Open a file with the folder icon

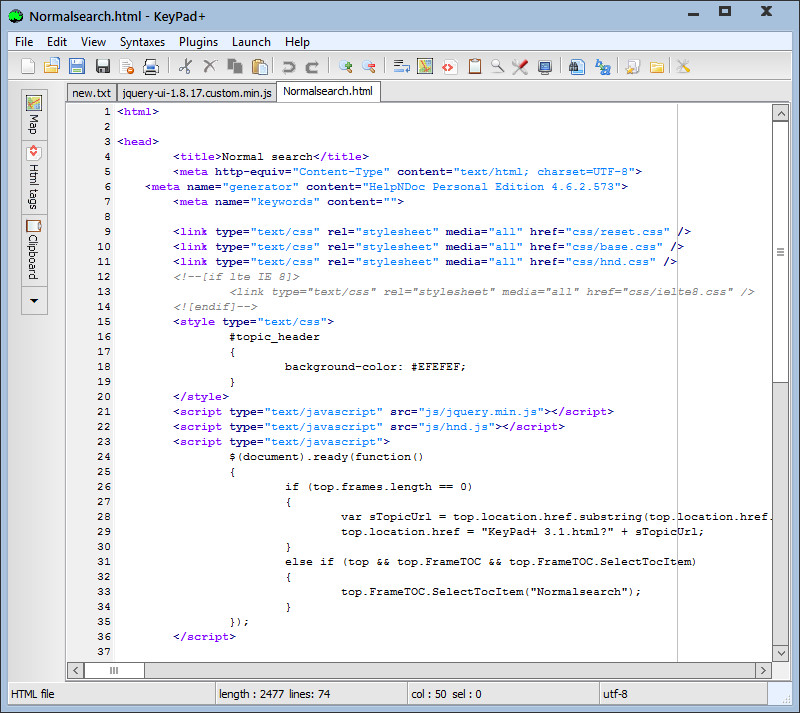52,66
